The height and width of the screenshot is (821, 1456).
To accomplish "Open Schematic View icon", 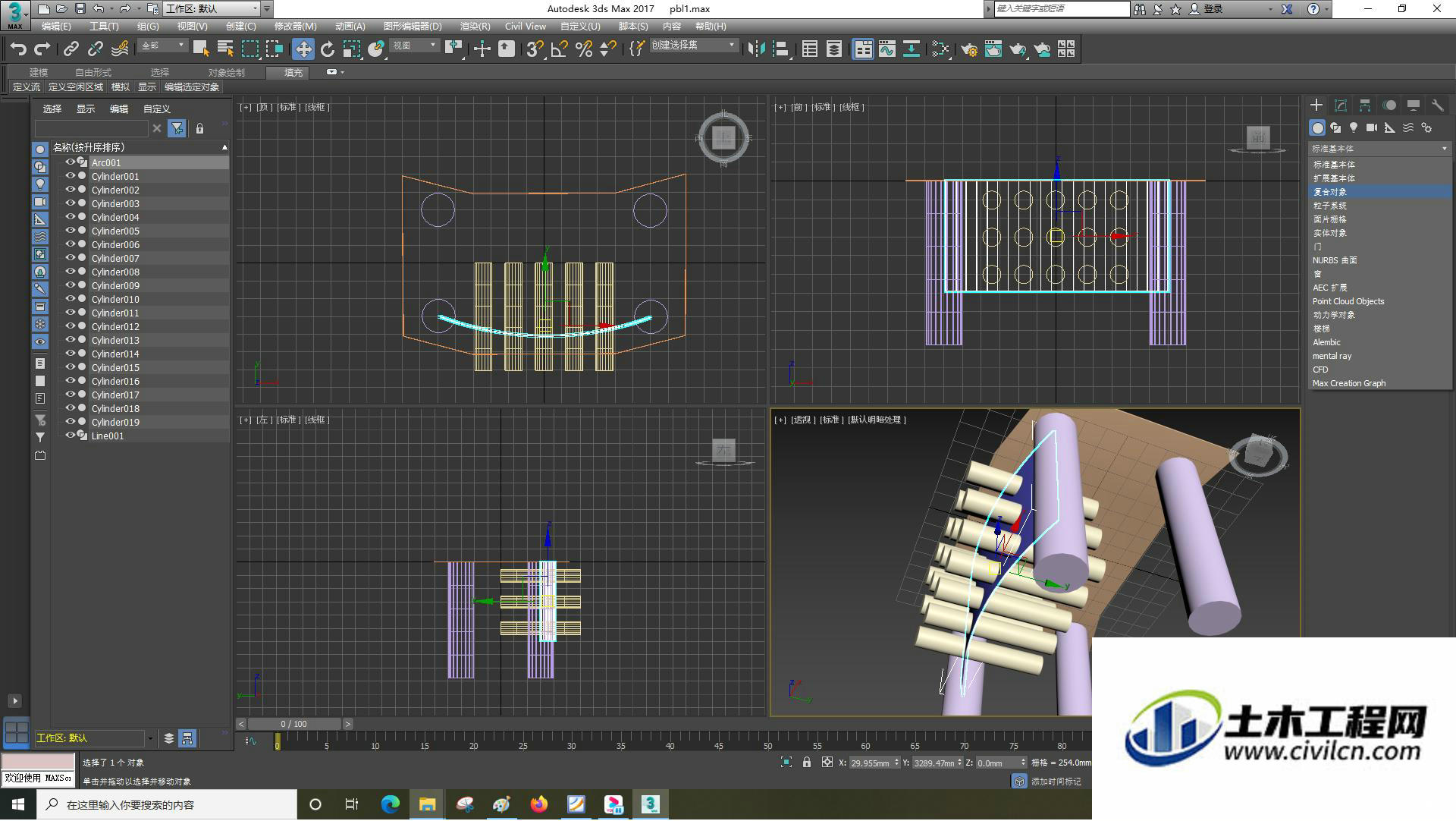I will coord(912,49).
